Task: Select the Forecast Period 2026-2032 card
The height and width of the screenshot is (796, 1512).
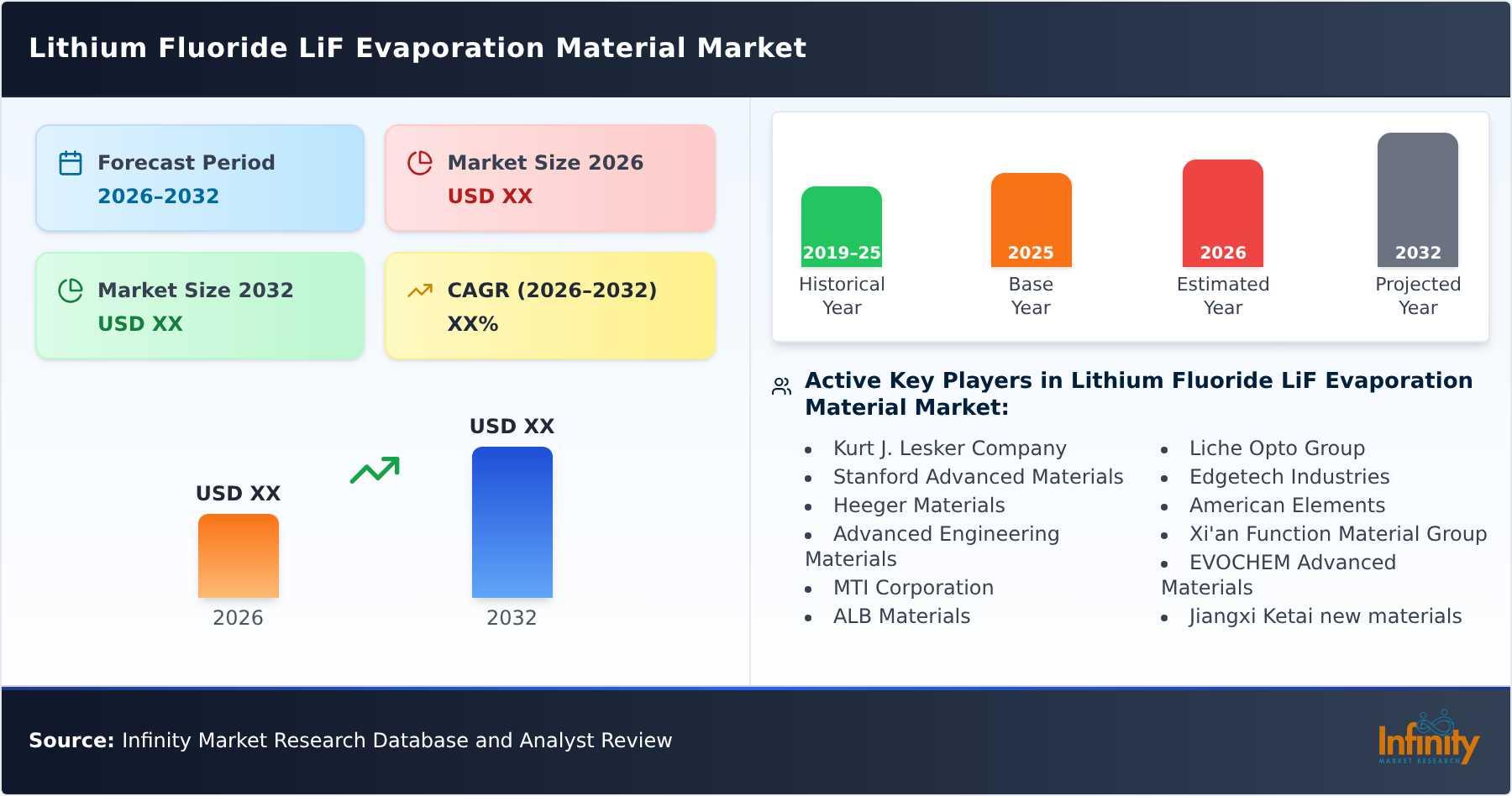Action: coord(200,178)
